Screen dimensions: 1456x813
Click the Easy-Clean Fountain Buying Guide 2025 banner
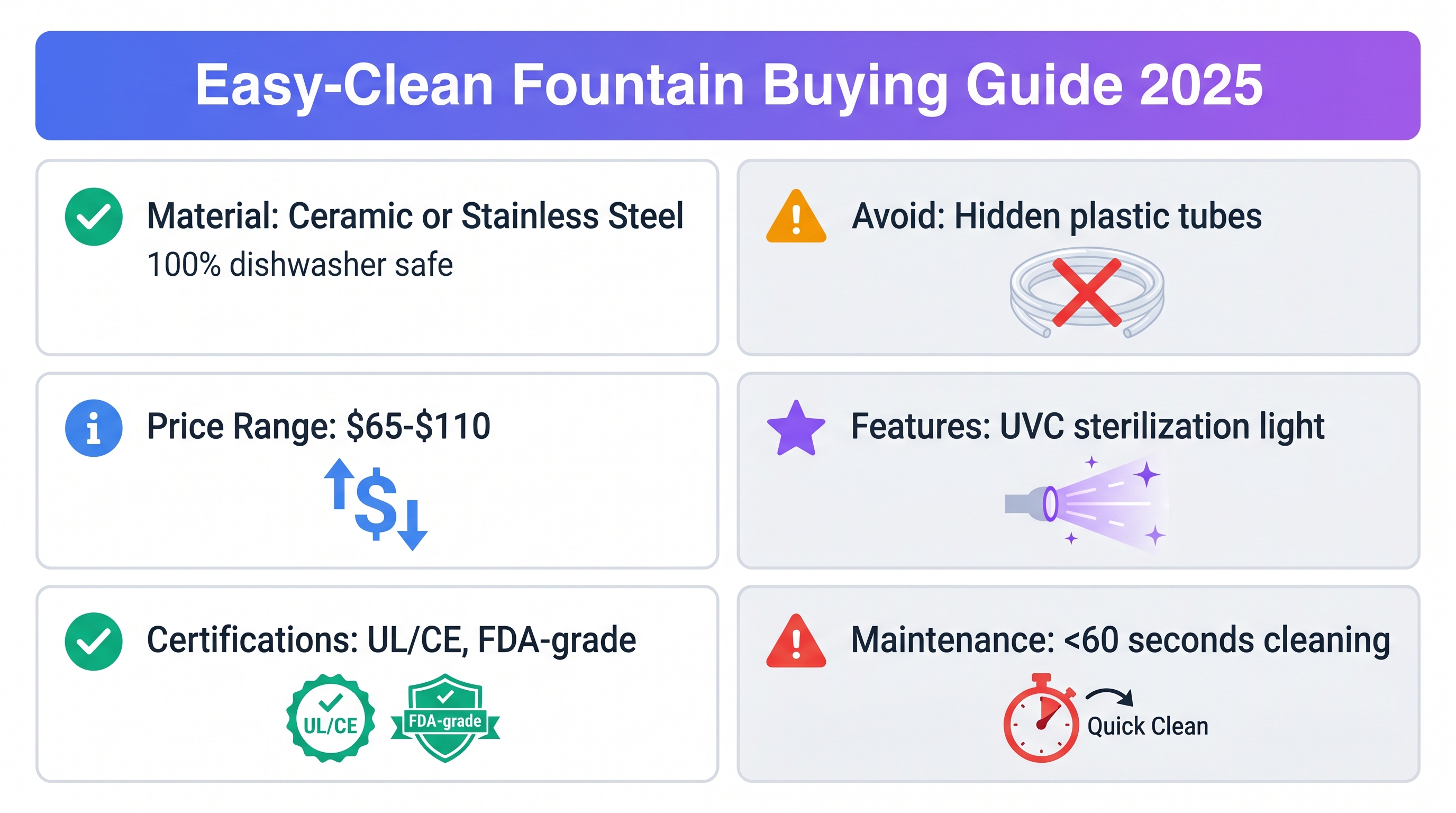(728, 85)
